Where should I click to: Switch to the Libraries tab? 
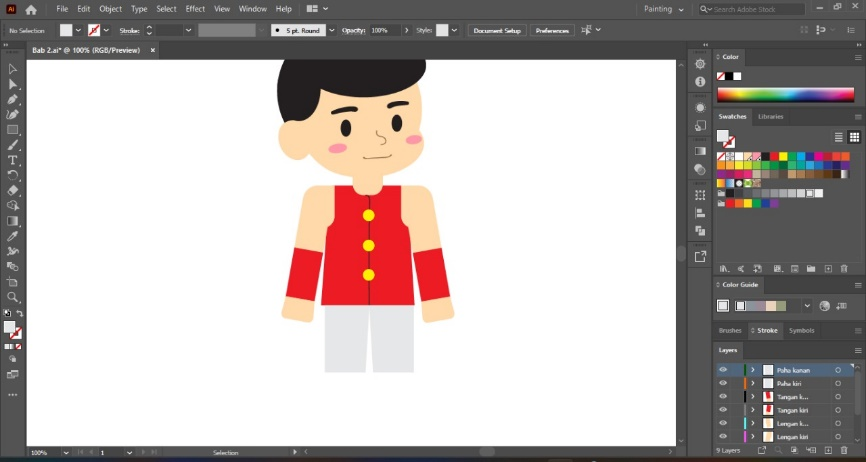(x=770, y=116)
